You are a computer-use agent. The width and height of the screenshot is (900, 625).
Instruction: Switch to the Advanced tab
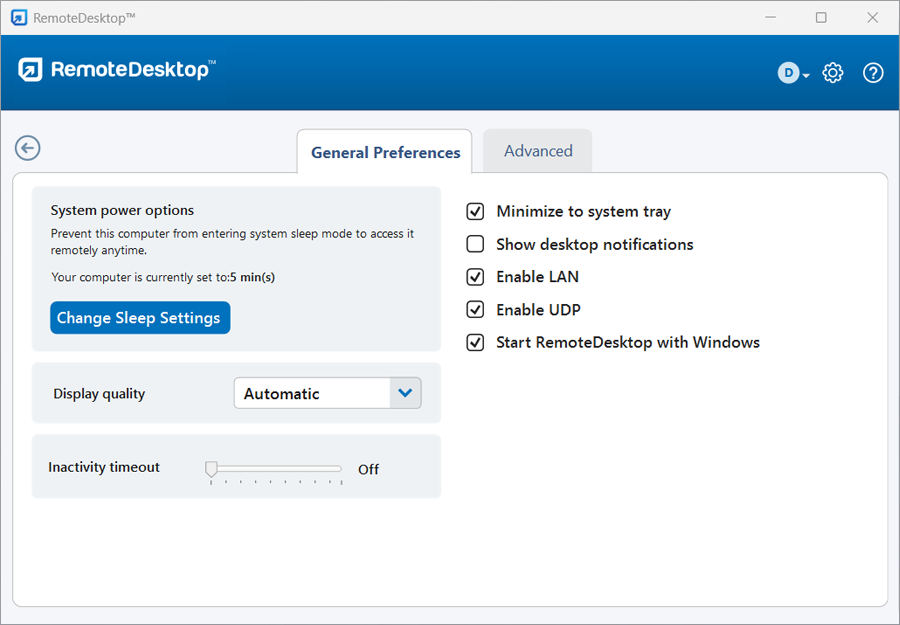click(x=538, y=151)
